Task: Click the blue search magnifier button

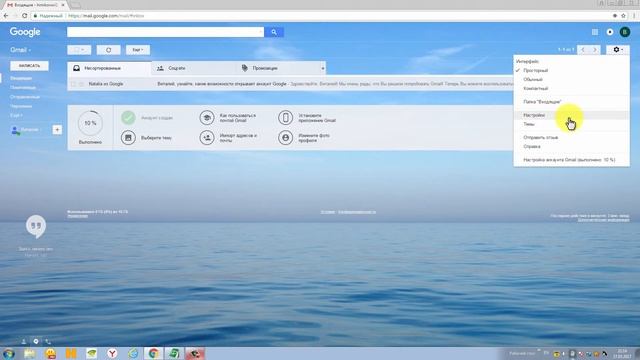Action: [274, 32]
